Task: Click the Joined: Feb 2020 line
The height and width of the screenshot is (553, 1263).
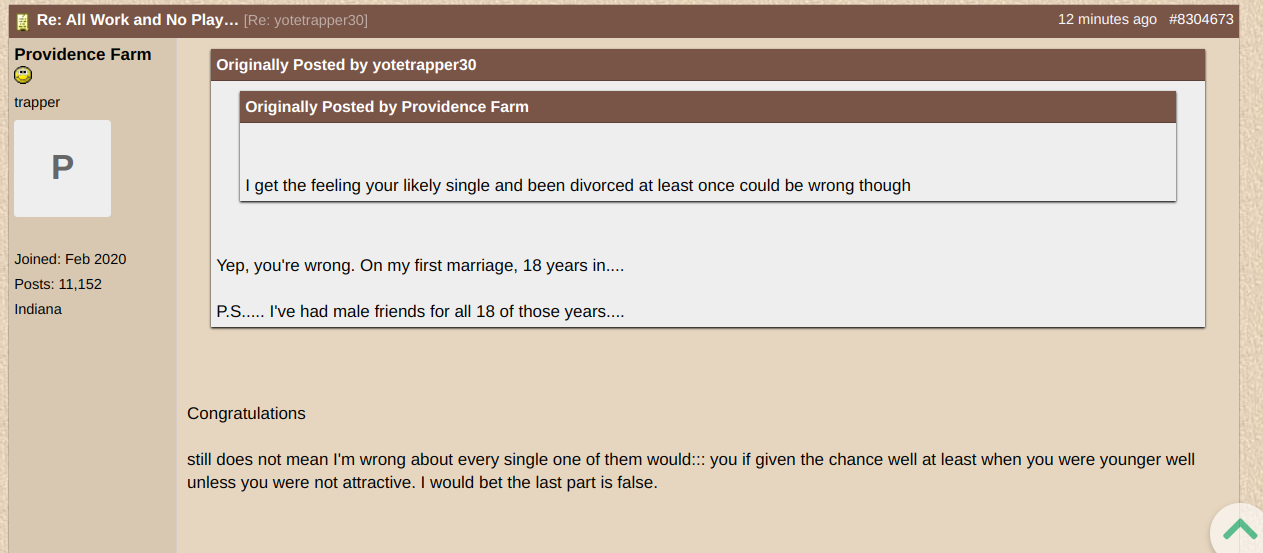Action: (x=70, y=259)
